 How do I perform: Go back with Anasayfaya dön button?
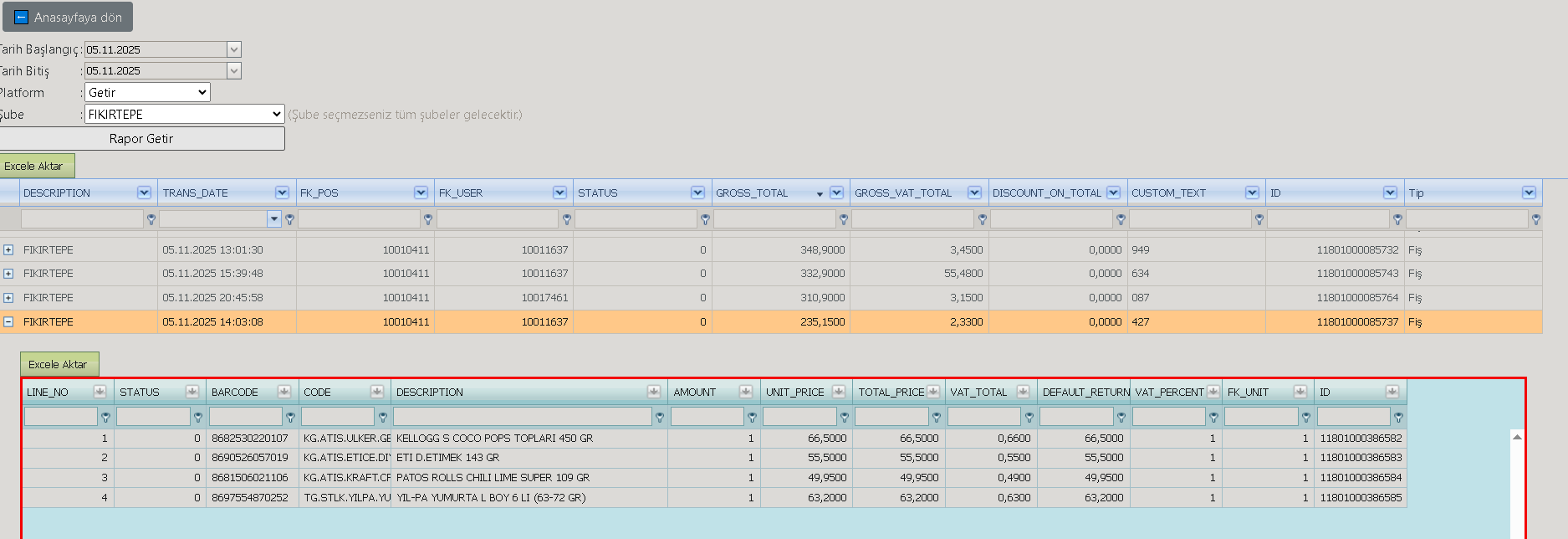pos(68,17)
